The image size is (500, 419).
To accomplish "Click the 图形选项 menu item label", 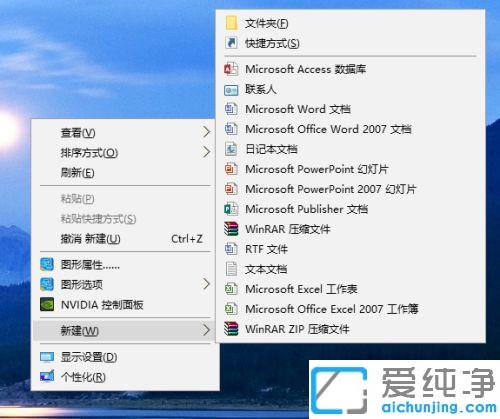I will pyautogui.click(x=82, y=285).
